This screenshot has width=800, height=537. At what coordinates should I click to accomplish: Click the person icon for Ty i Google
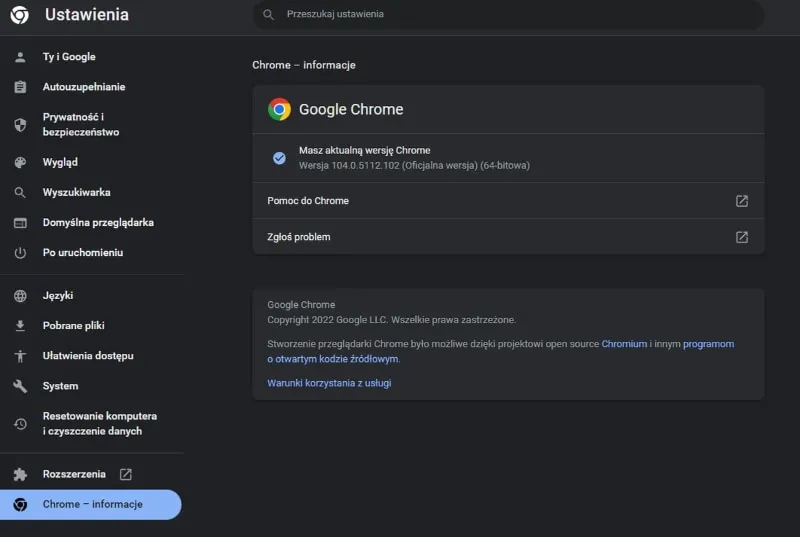pos(20,57)
